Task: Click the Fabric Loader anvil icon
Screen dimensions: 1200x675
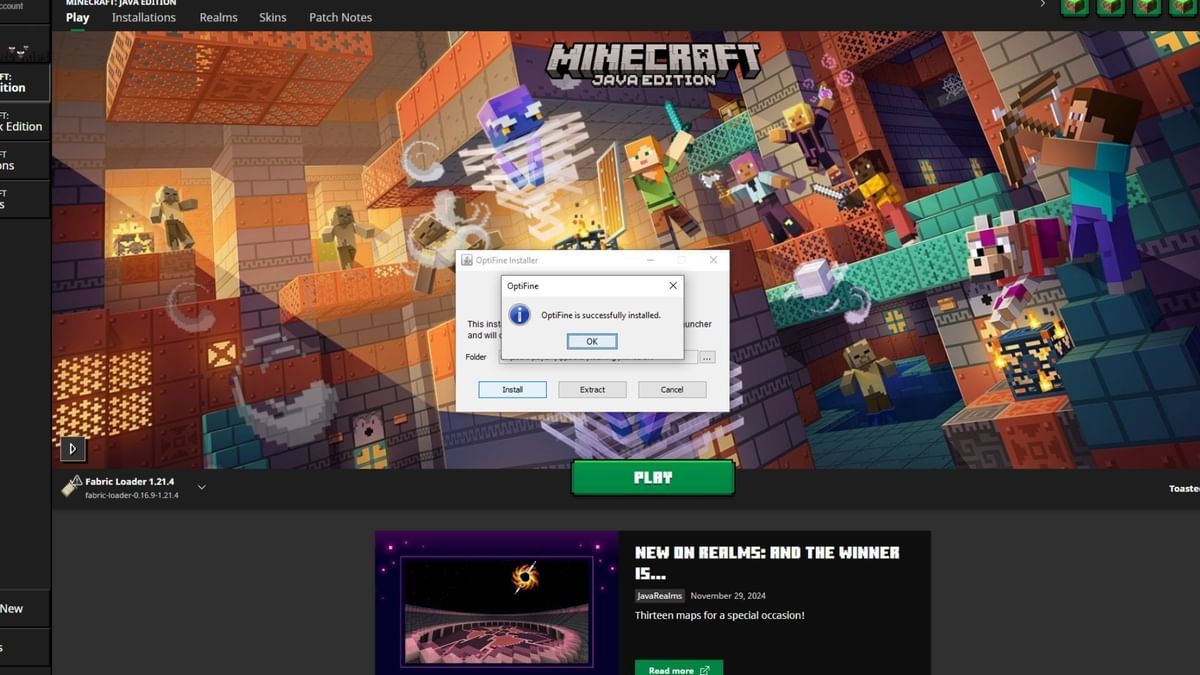Action: [70, 486]
